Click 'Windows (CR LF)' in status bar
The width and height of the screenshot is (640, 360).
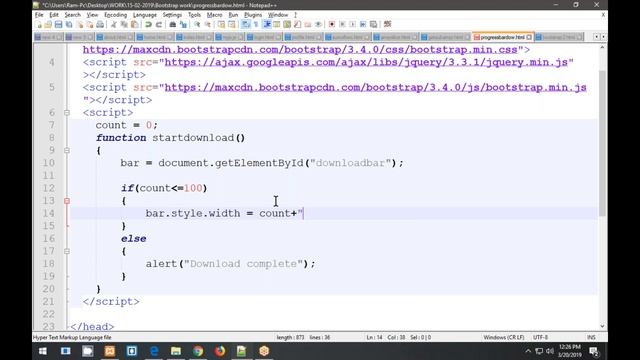504,337
